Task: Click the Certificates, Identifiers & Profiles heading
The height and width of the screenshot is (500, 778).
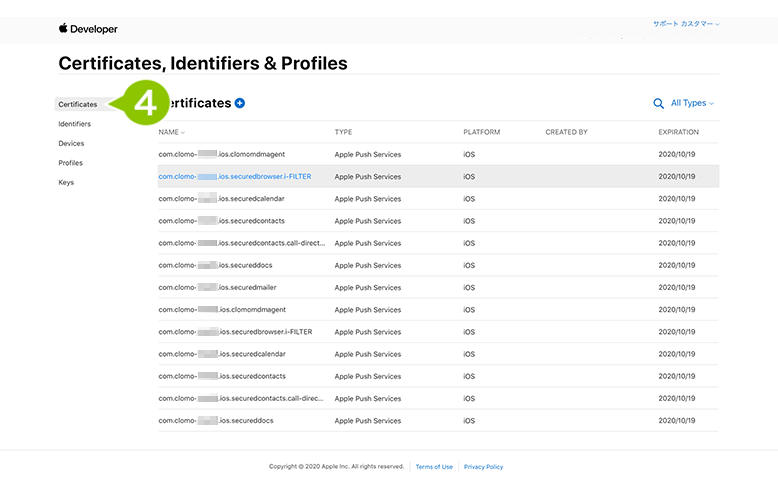Action: point(203,63)
